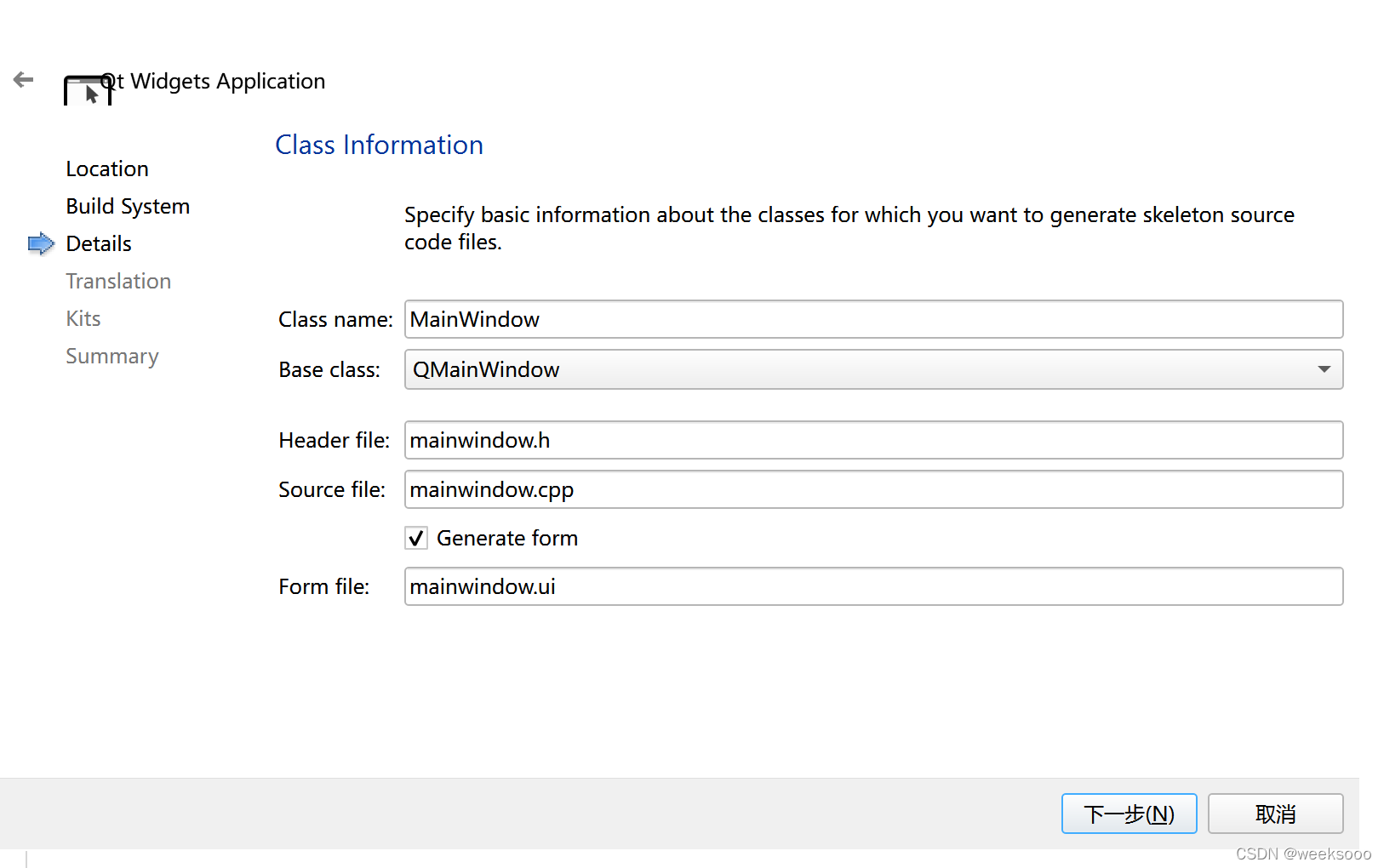
Task: Toggle the Generate form checkbox
Action: (416, 539)
